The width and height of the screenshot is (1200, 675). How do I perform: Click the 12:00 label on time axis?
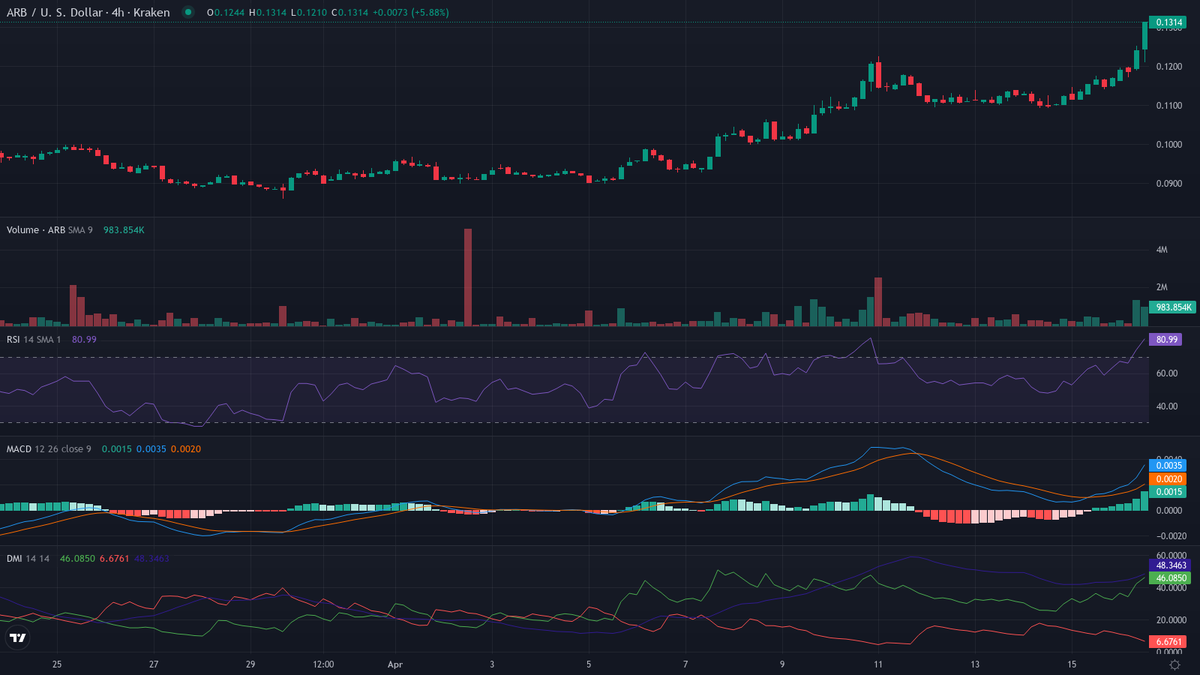[323, 664]
